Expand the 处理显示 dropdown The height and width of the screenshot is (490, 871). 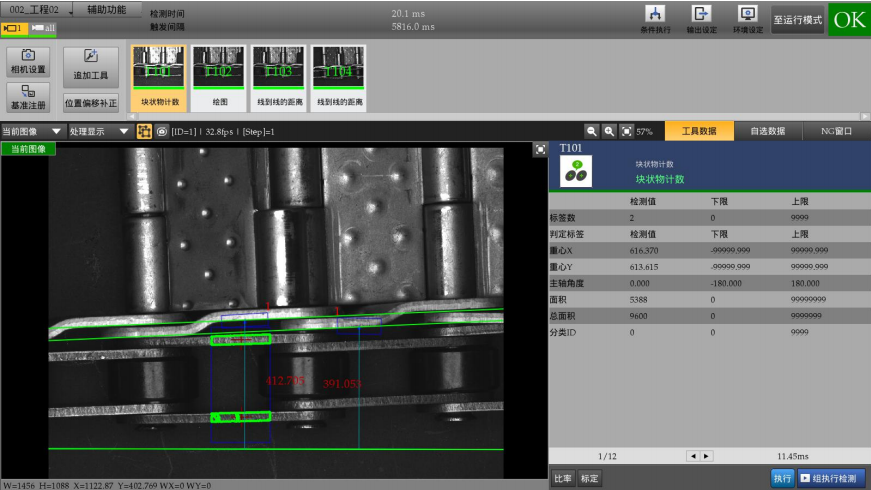(99, 131)
